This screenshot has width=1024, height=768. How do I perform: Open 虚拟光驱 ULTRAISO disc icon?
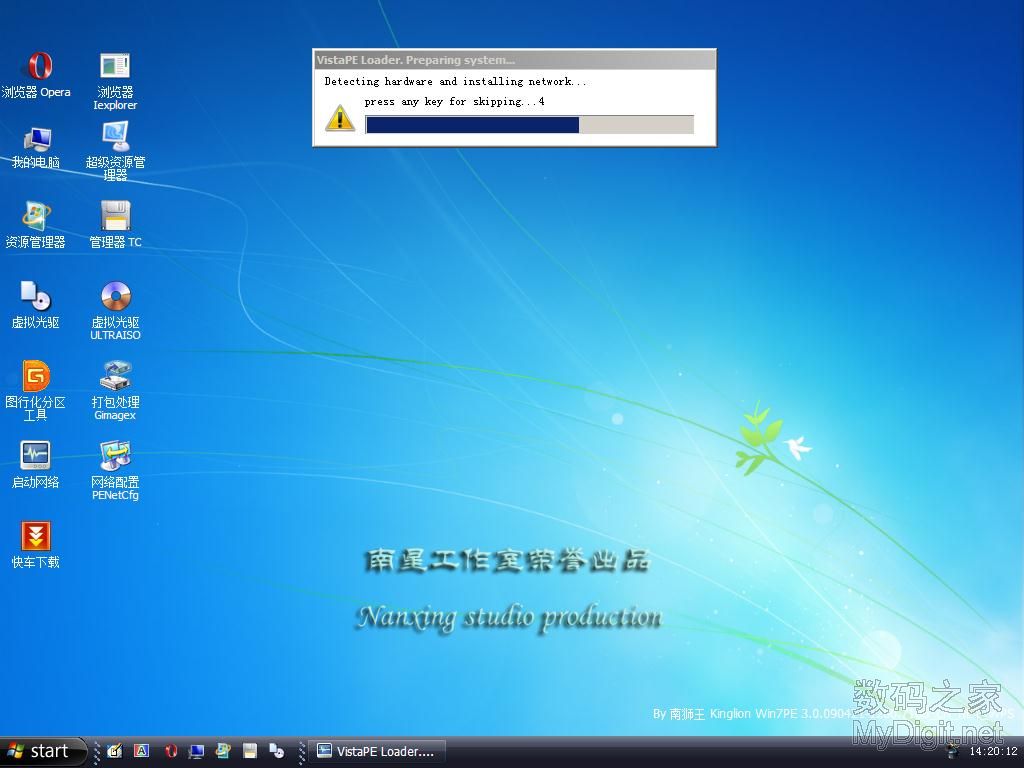coord(115,311)
